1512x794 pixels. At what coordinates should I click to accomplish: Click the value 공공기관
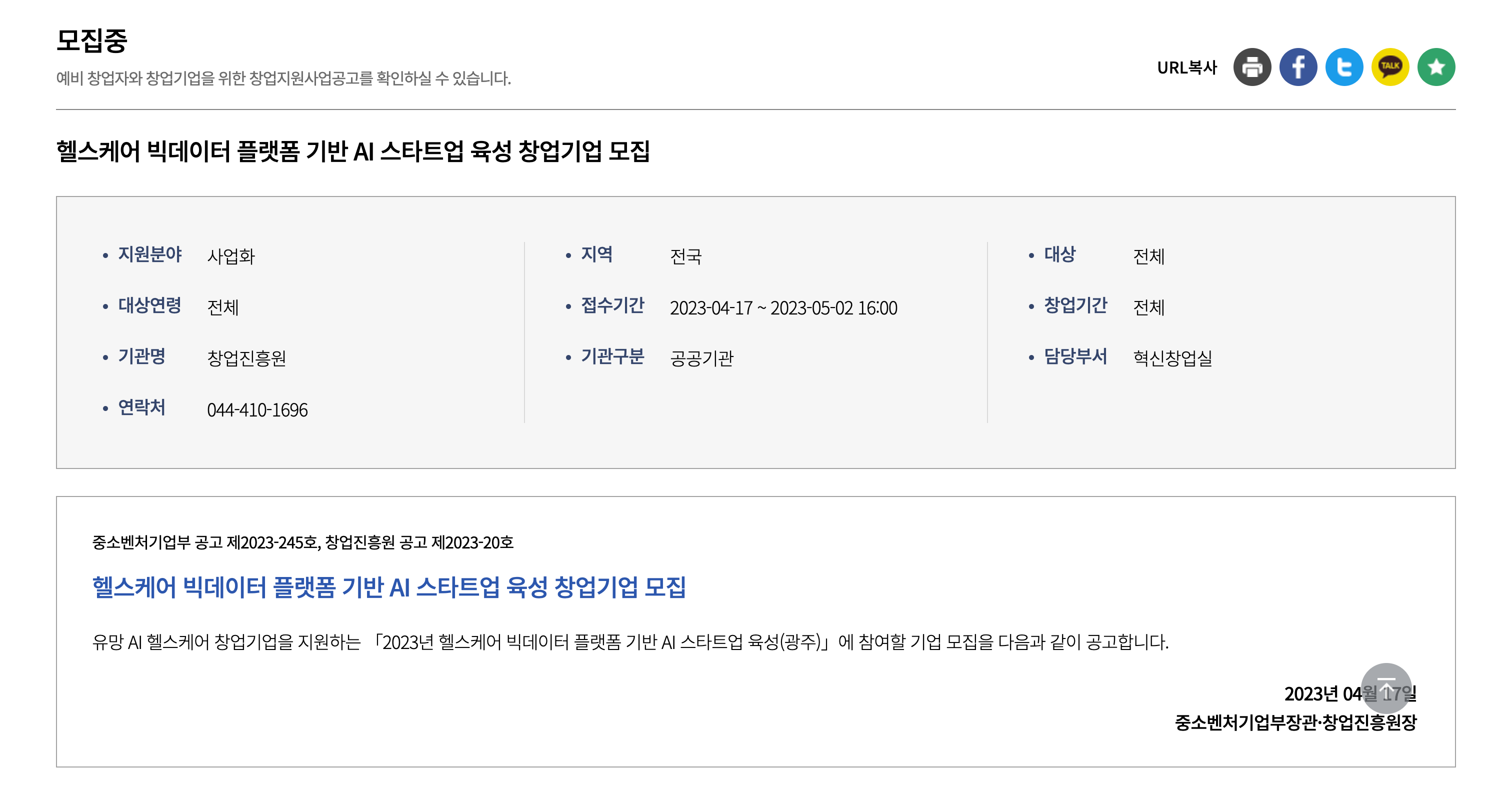click(702, 358)
